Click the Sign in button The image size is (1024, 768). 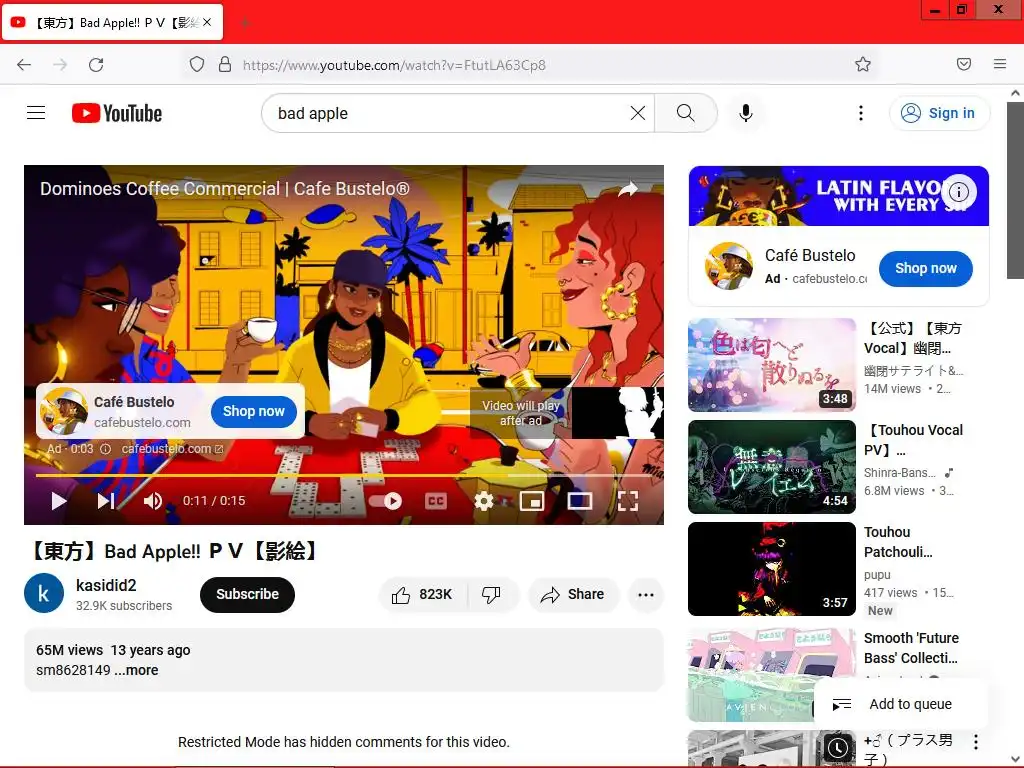(939, 113)
